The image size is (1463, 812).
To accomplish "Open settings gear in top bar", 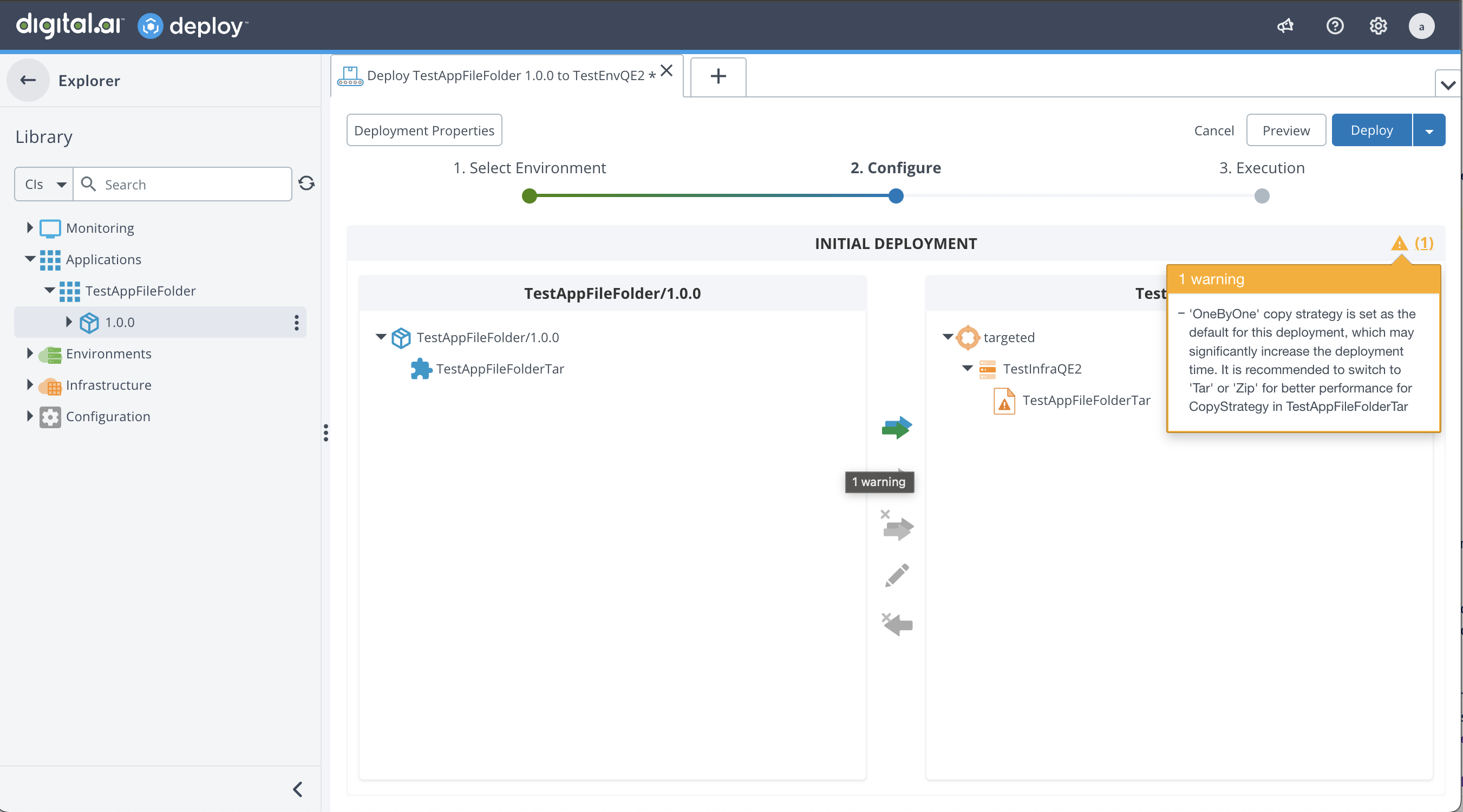I will click(x=1378, y=26).
